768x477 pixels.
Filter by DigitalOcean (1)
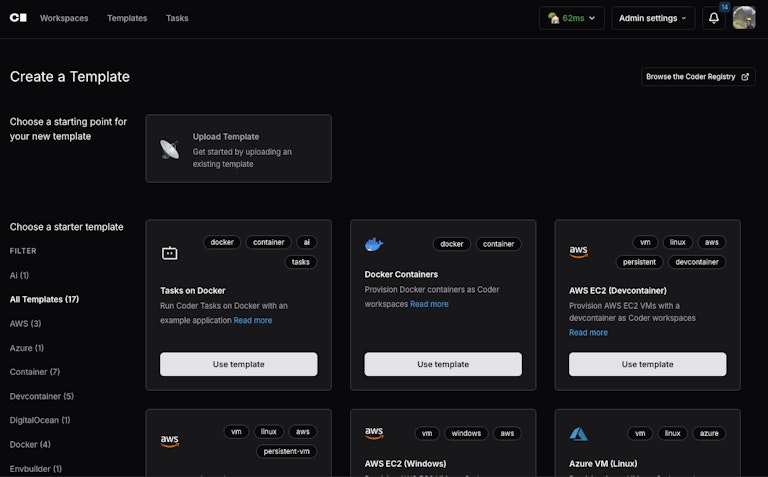(40, 420)
